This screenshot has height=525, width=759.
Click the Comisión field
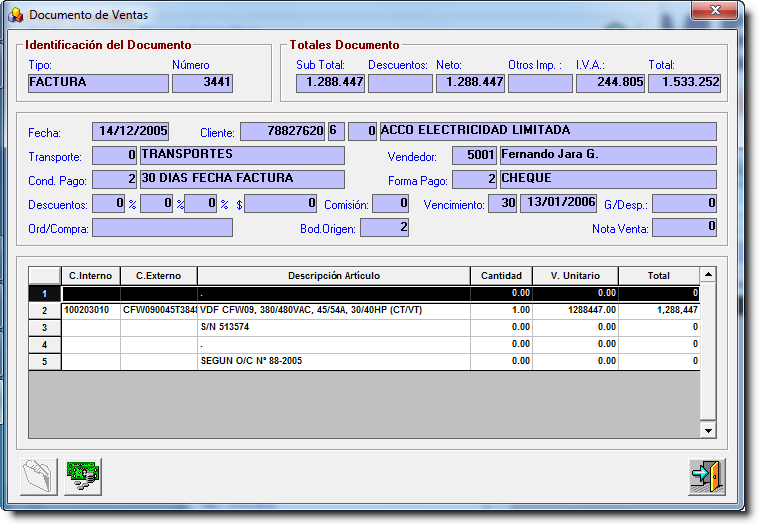click(390, 203)
